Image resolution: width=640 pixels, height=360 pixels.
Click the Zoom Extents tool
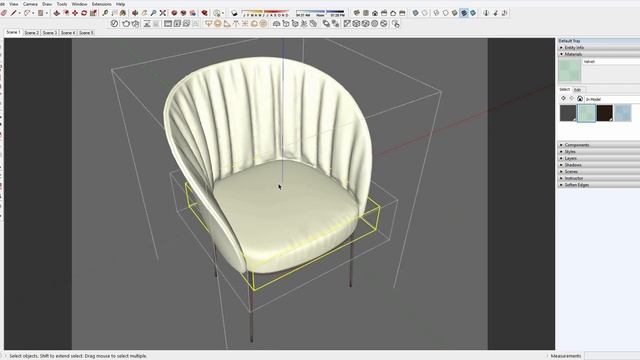(x=162, y=13)
